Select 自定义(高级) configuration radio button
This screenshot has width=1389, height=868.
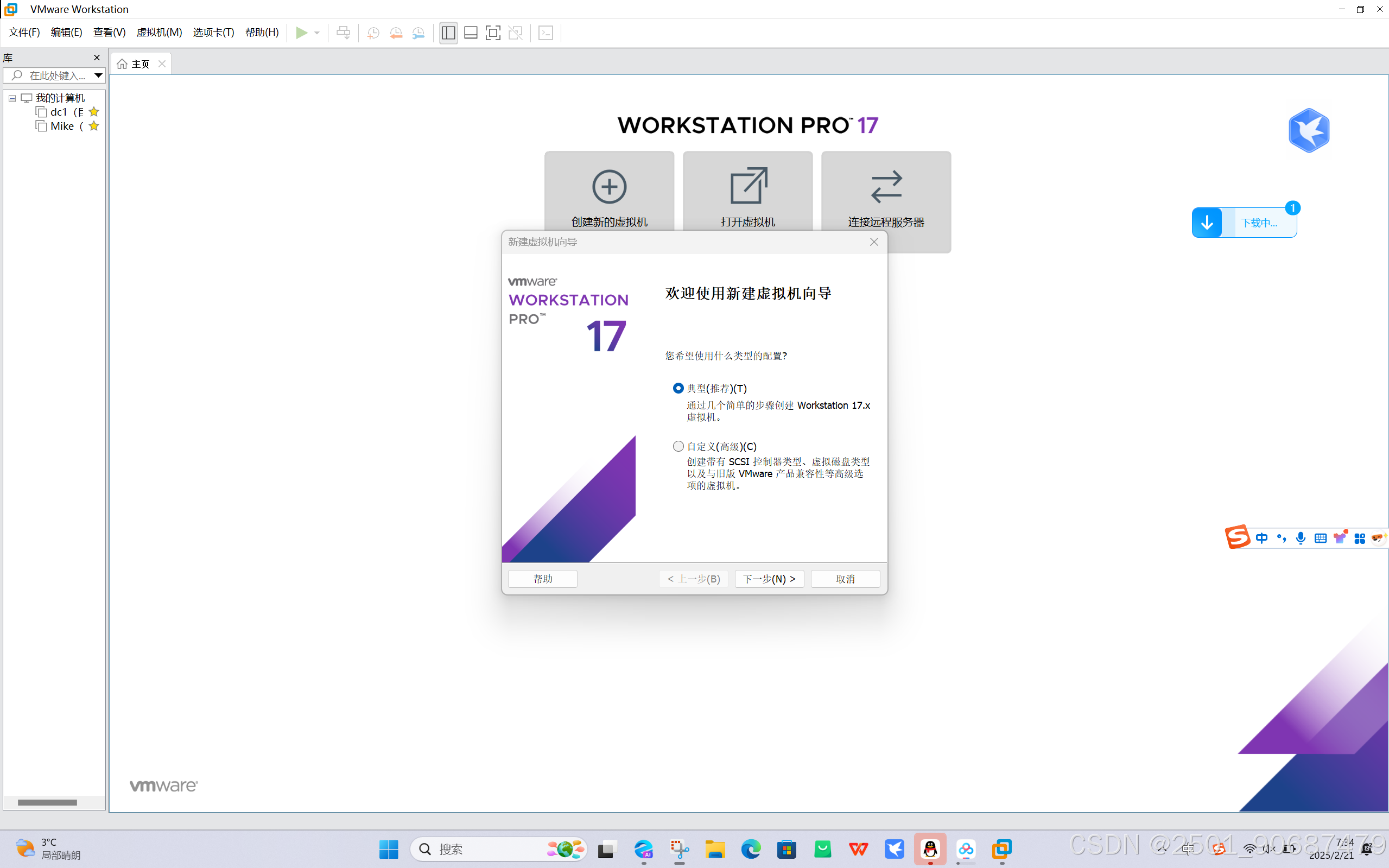pos(678,446)
